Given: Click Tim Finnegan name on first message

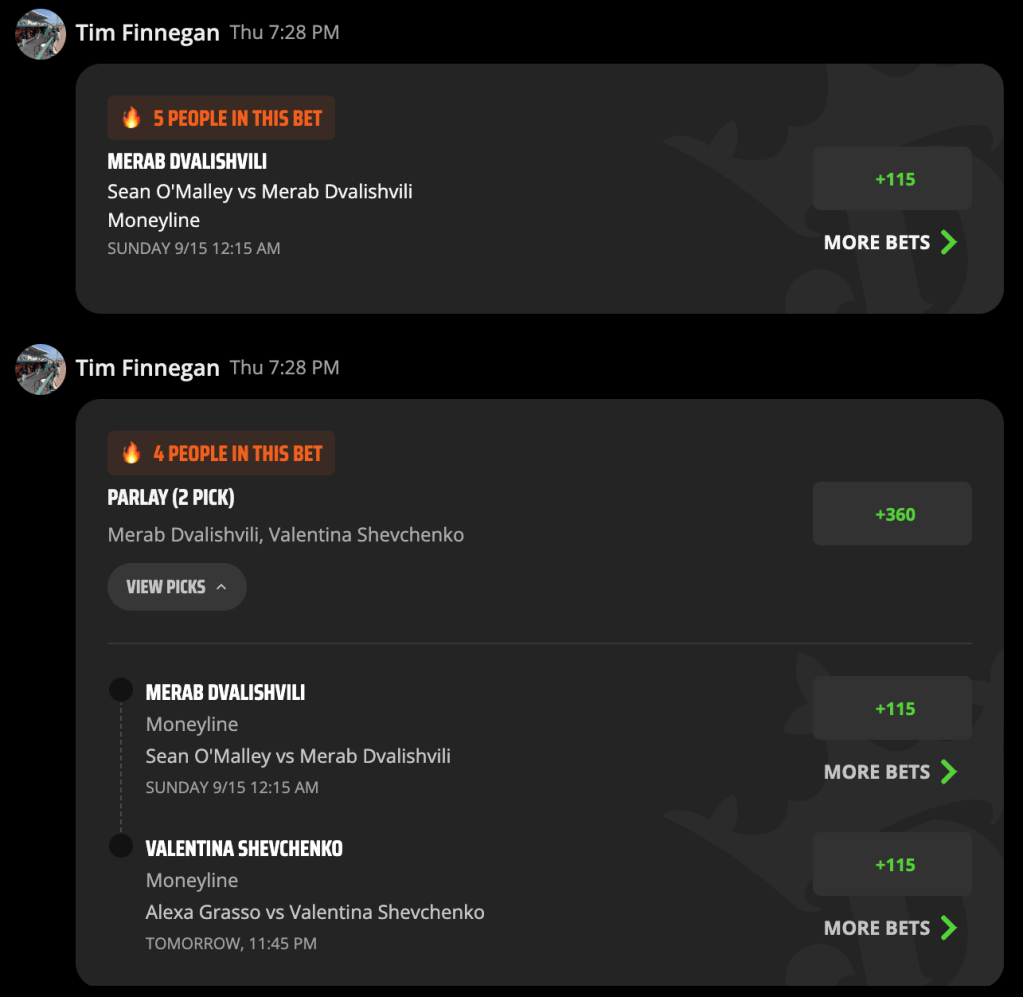Looking at the screenshot, I should (x=147, y=33).
